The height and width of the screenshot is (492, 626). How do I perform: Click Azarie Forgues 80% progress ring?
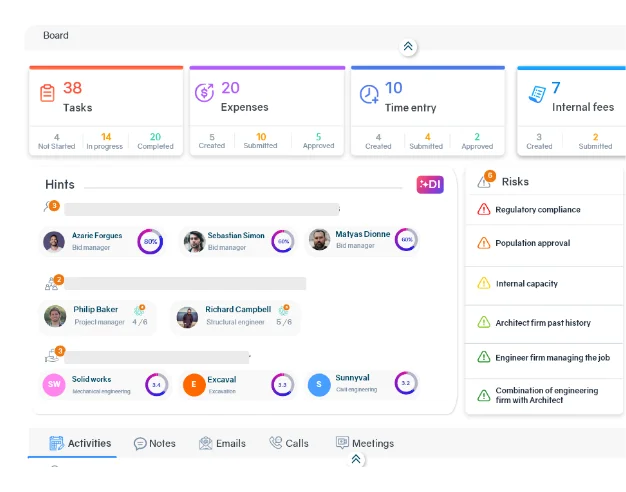pyautogui.click(x=150, y=241)
